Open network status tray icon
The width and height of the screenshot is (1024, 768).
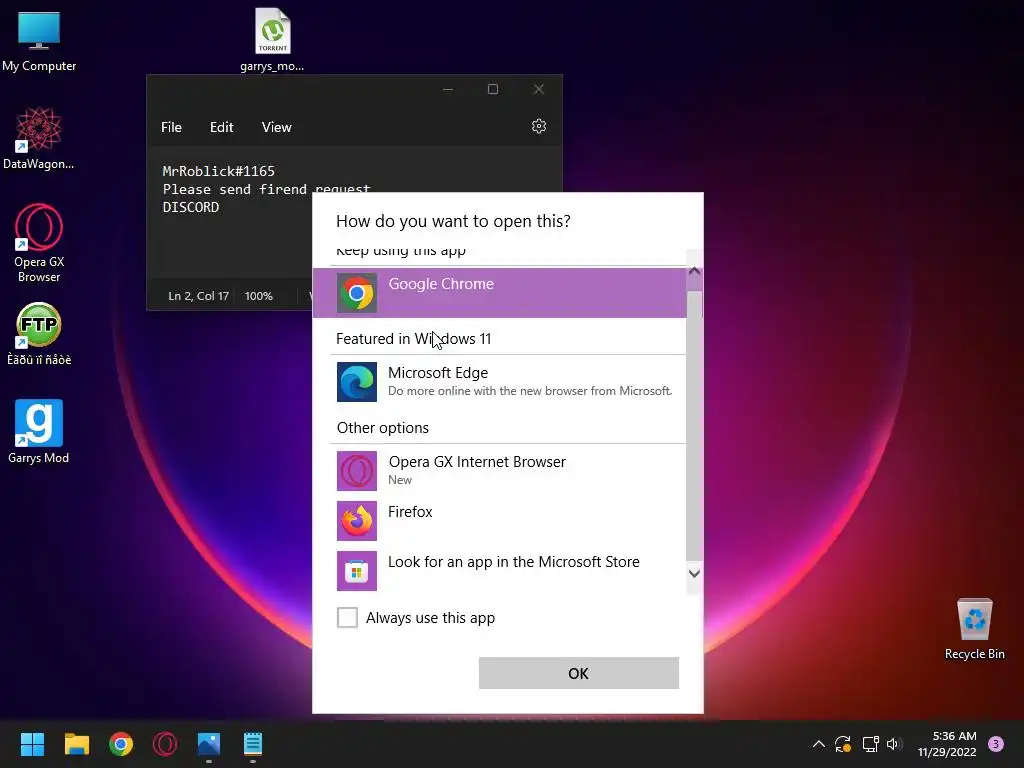(870, 744)
